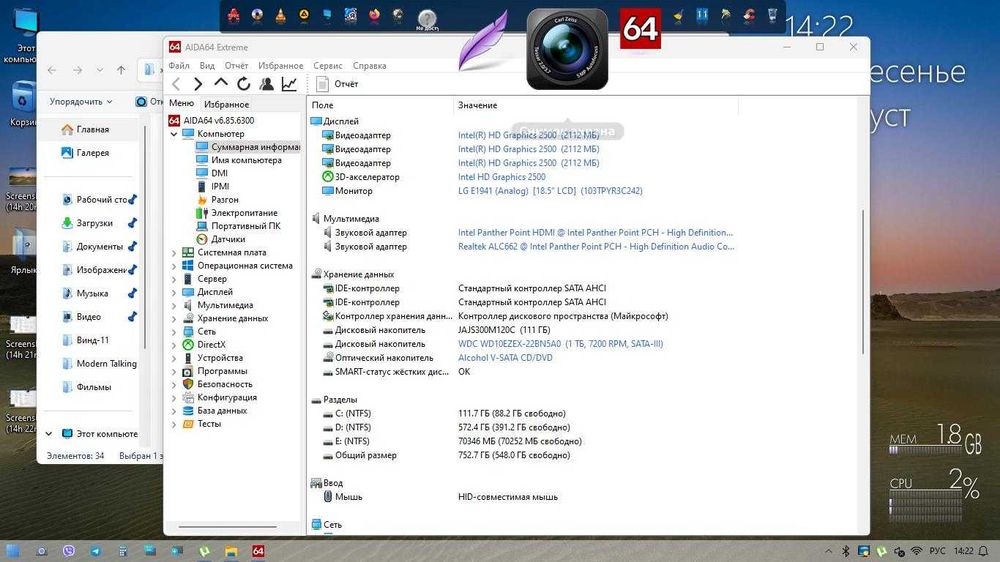This screenshot has height=562, width=1000.
Task: Go back using AIDA64 left arrow button
Action: pyautogui.click(x=177, y=84)
